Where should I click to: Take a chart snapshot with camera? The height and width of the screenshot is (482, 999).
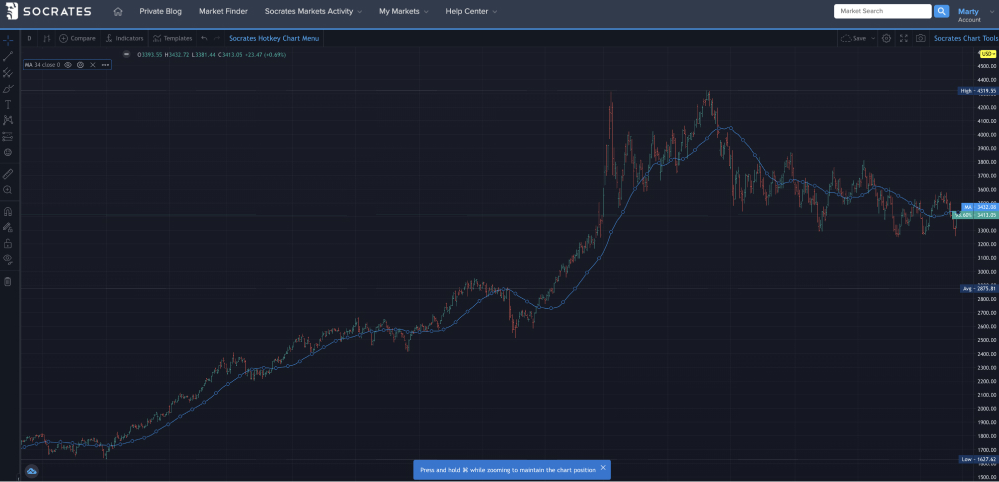pos(921,38)
